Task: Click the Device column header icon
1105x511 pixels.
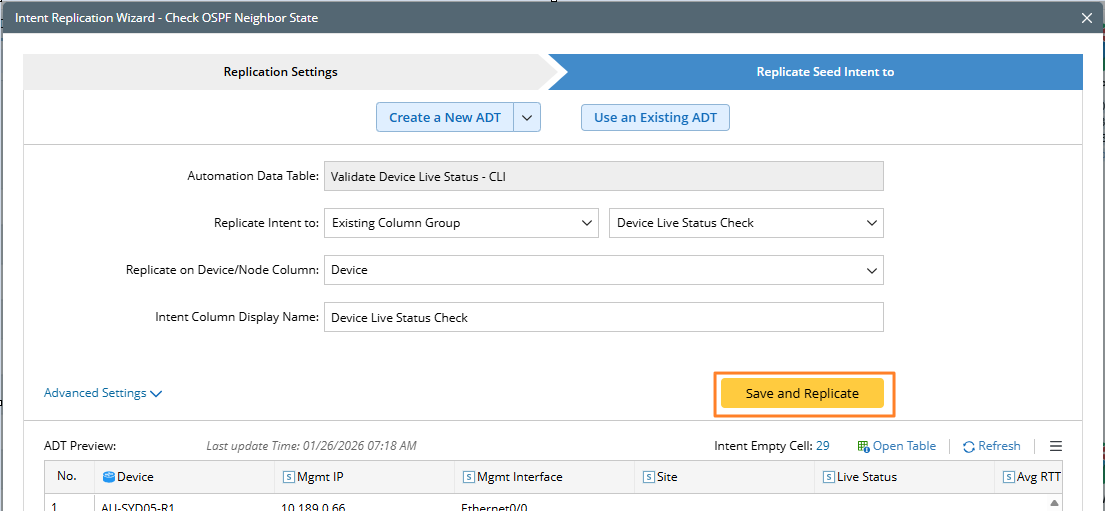Action: click(109, 477)
